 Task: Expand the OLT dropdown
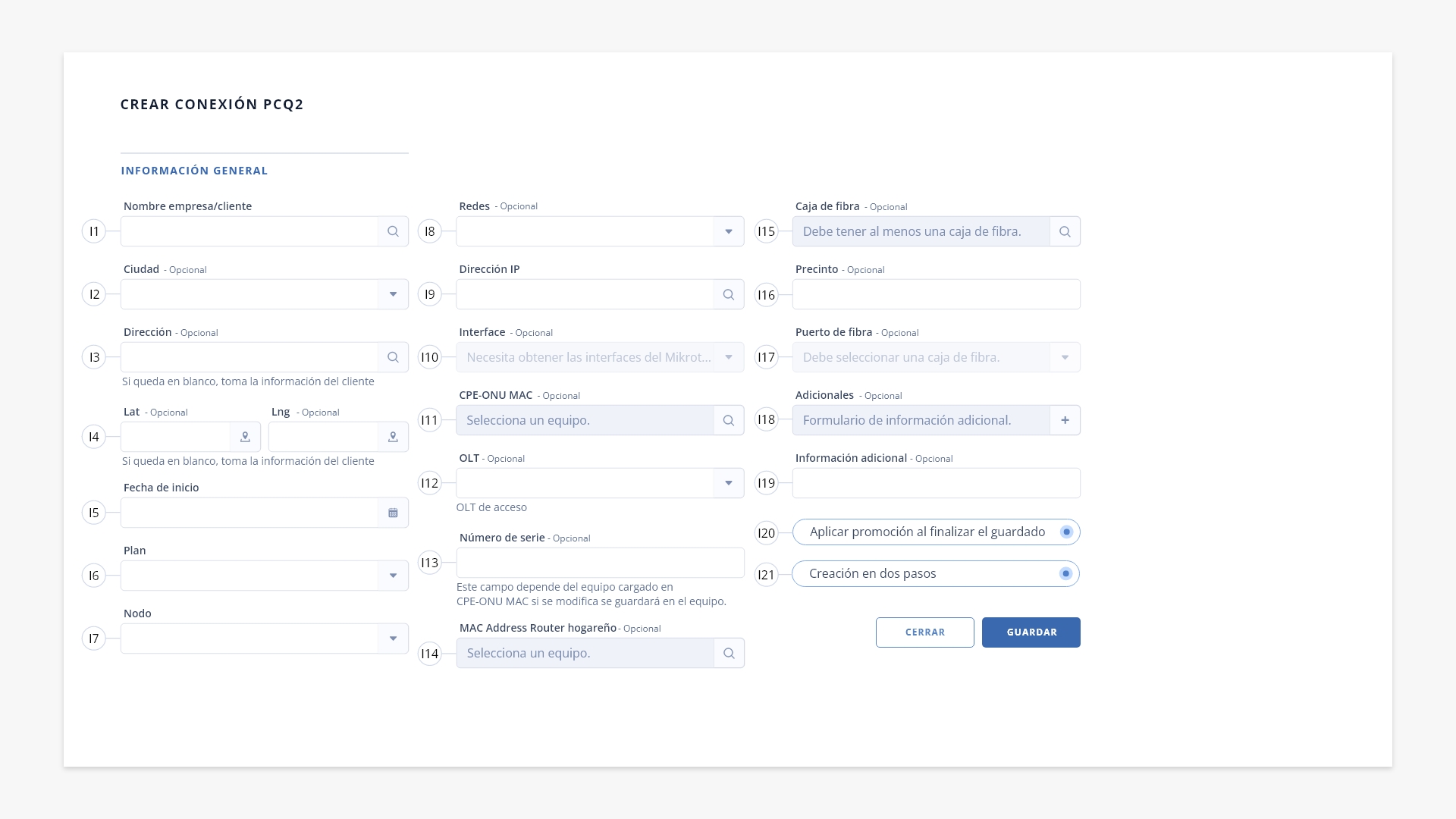(x=729, y=483)
